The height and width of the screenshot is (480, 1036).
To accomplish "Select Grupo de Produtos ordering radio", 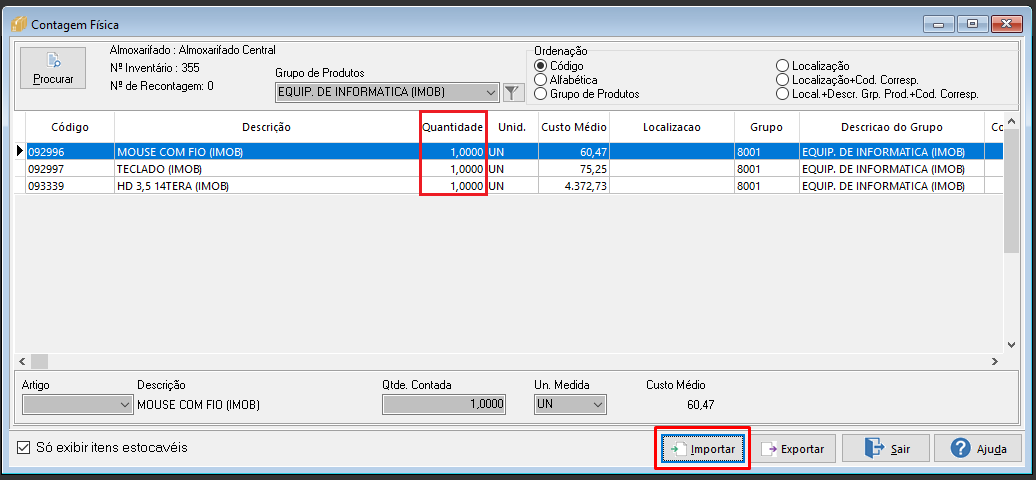I will 540,94.
